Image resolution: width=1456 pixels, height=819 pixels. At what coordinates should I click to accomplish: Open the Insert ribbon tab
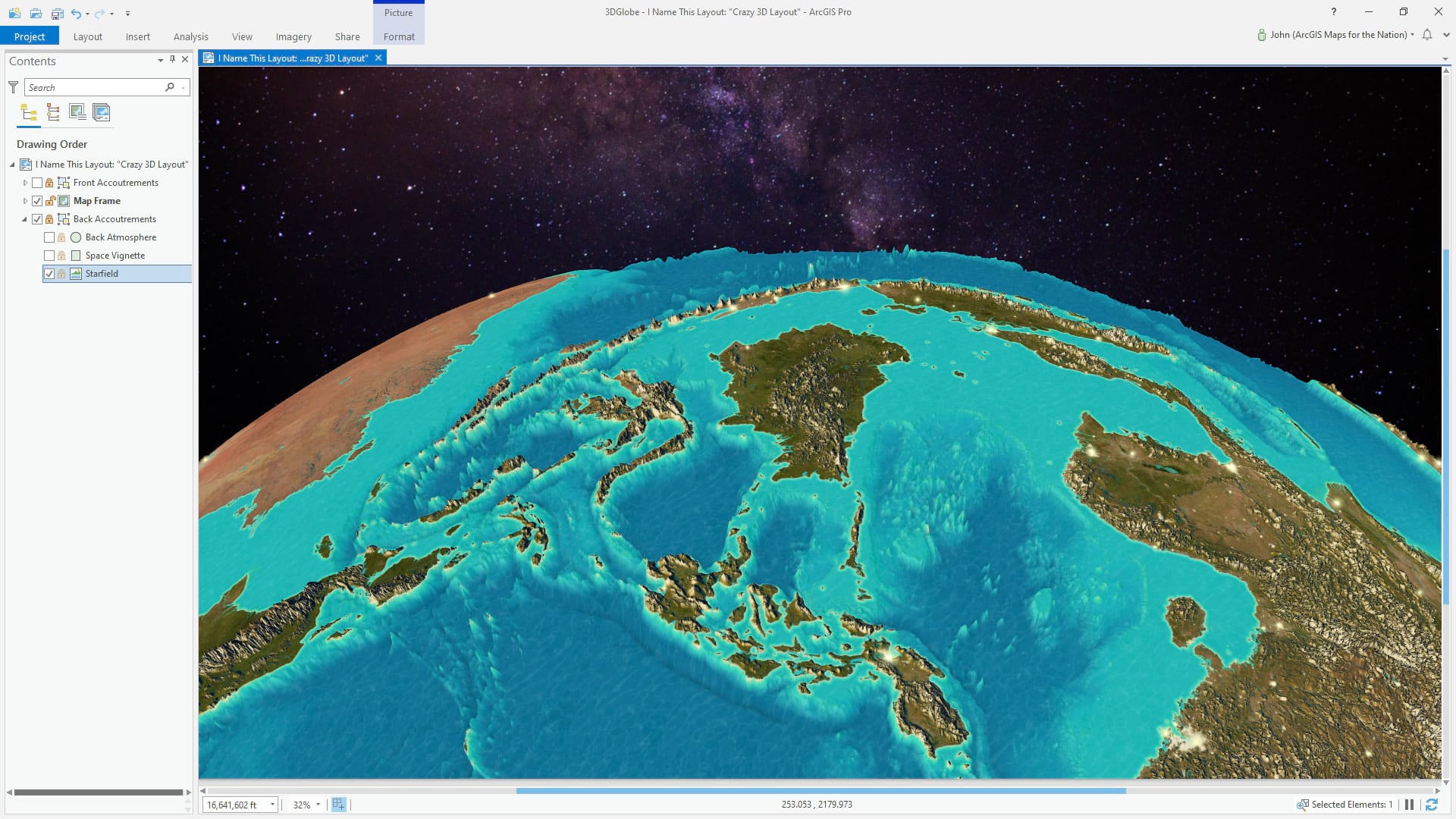point(137,36)
